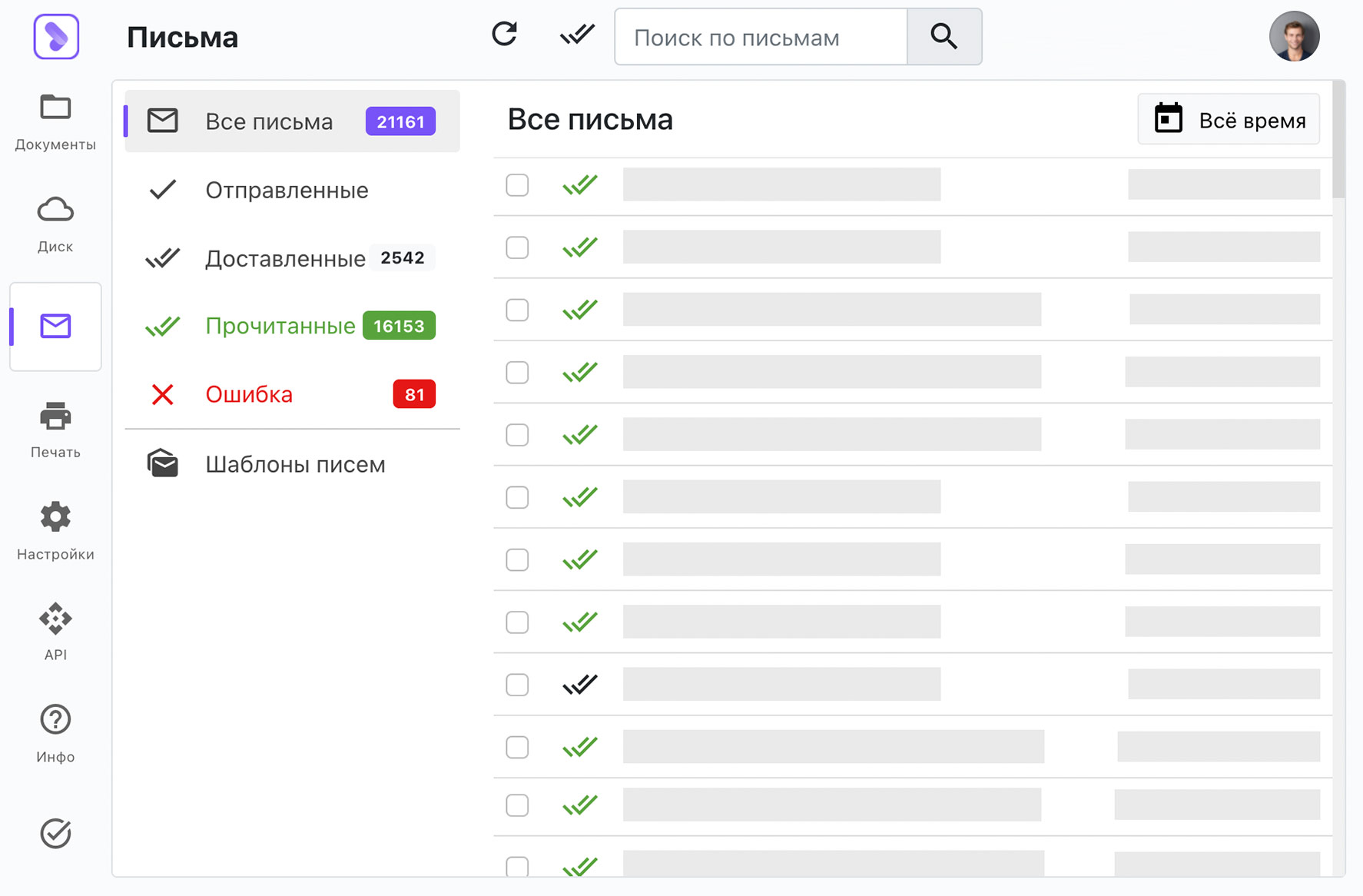Tick the checkbox of the third letter row
The image size is (1363, 896).
click(x=517, y=310)
